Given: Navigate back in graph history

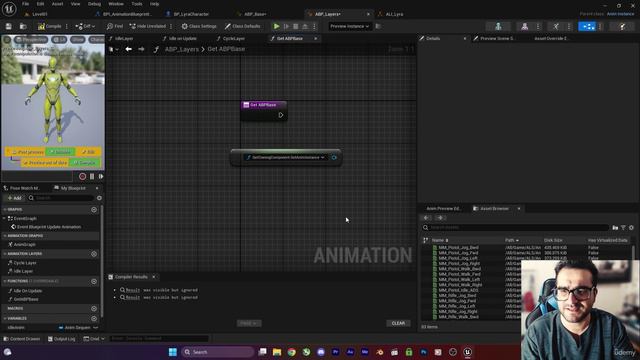Looking at the screenshot, I should 129,49.
